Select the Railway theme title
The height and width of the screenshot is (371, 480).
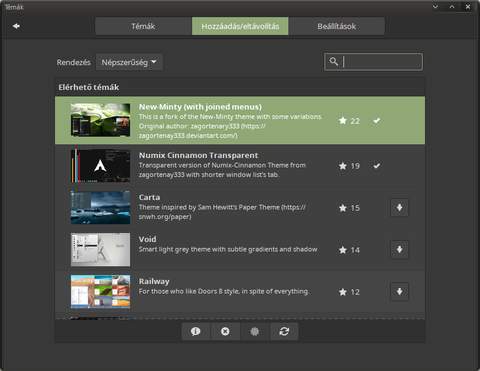point(154,281)
